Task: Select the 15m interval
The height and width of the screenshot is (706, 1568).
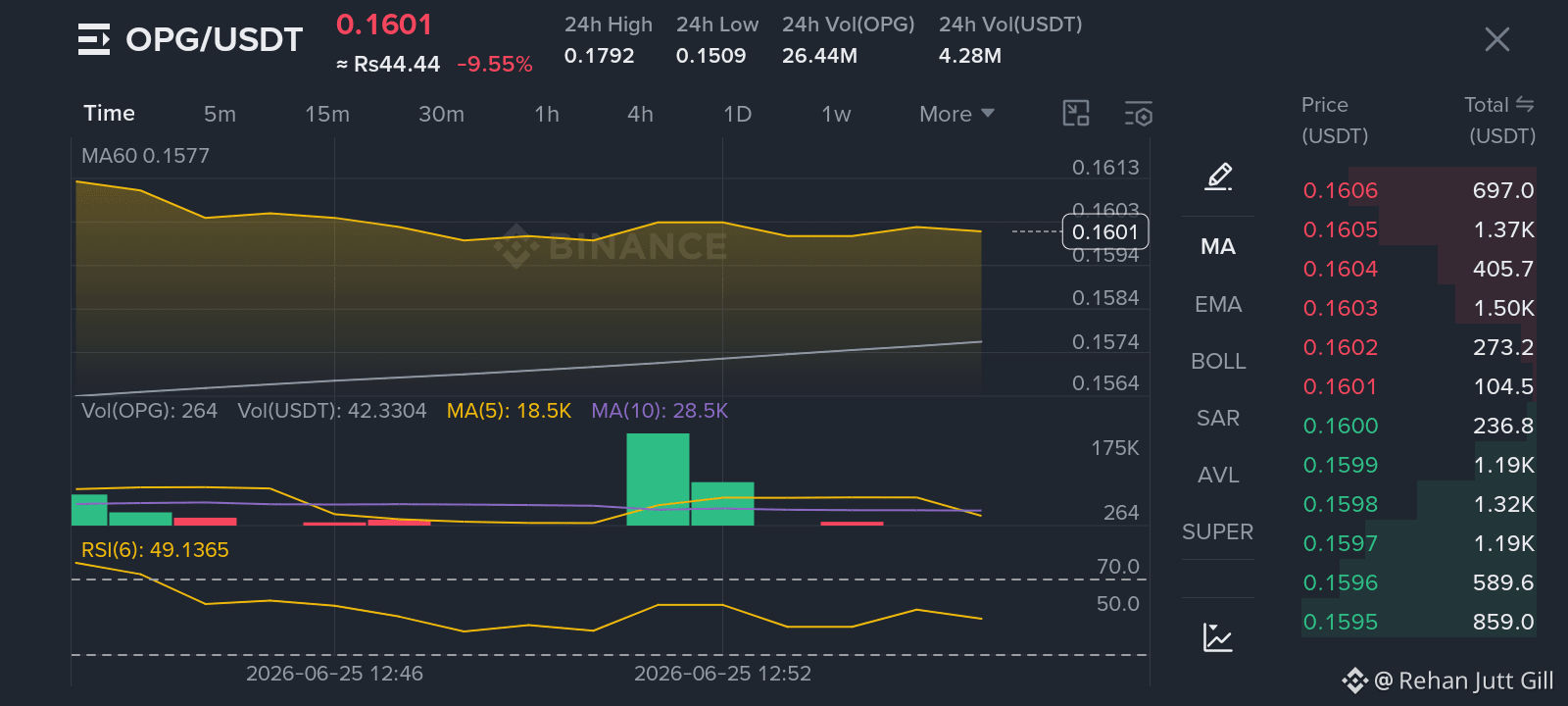Action: (x=327, y=114)
